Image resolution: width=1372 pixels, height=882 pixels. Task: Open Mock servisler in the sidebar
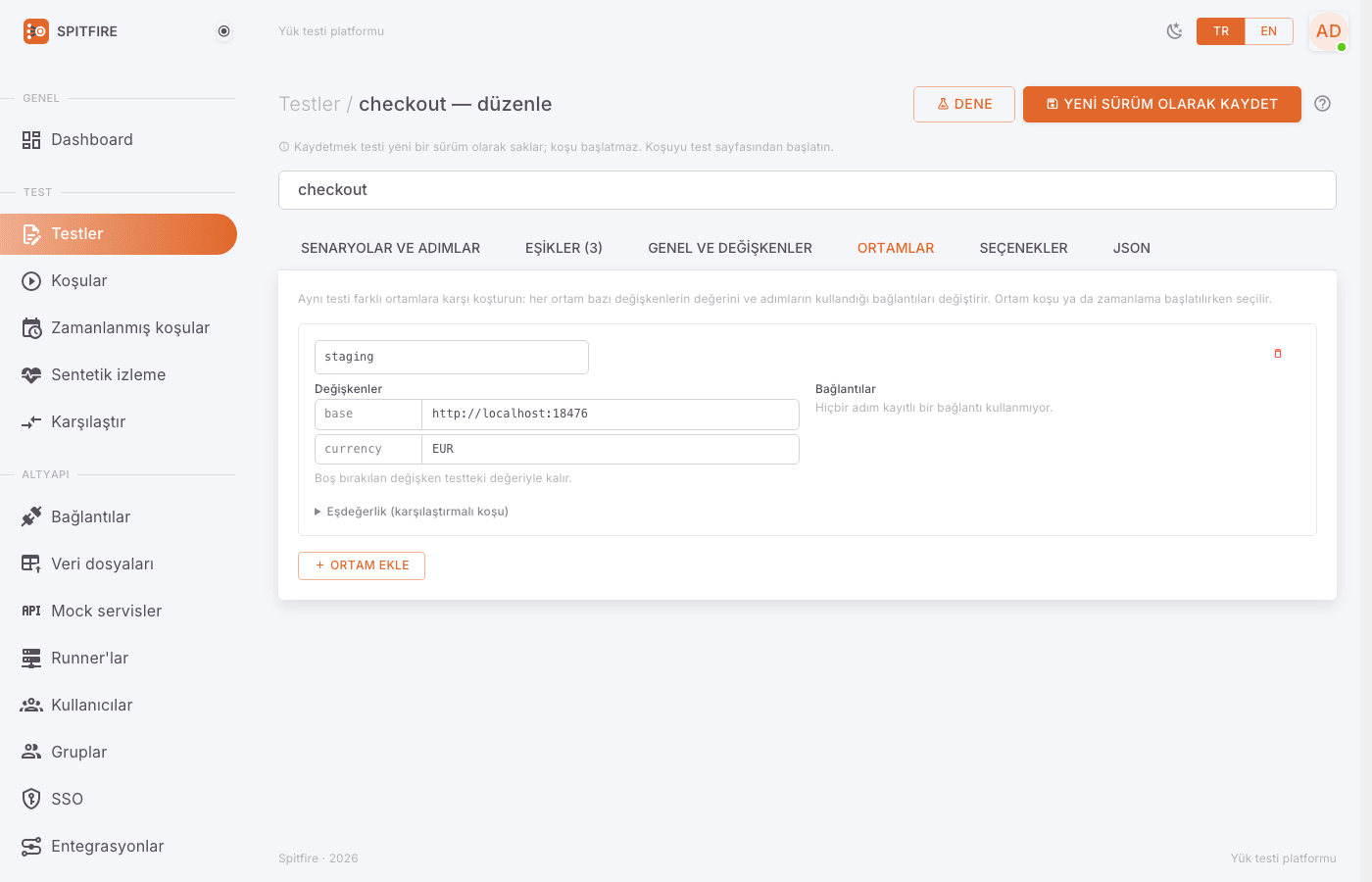pos(118,611)
